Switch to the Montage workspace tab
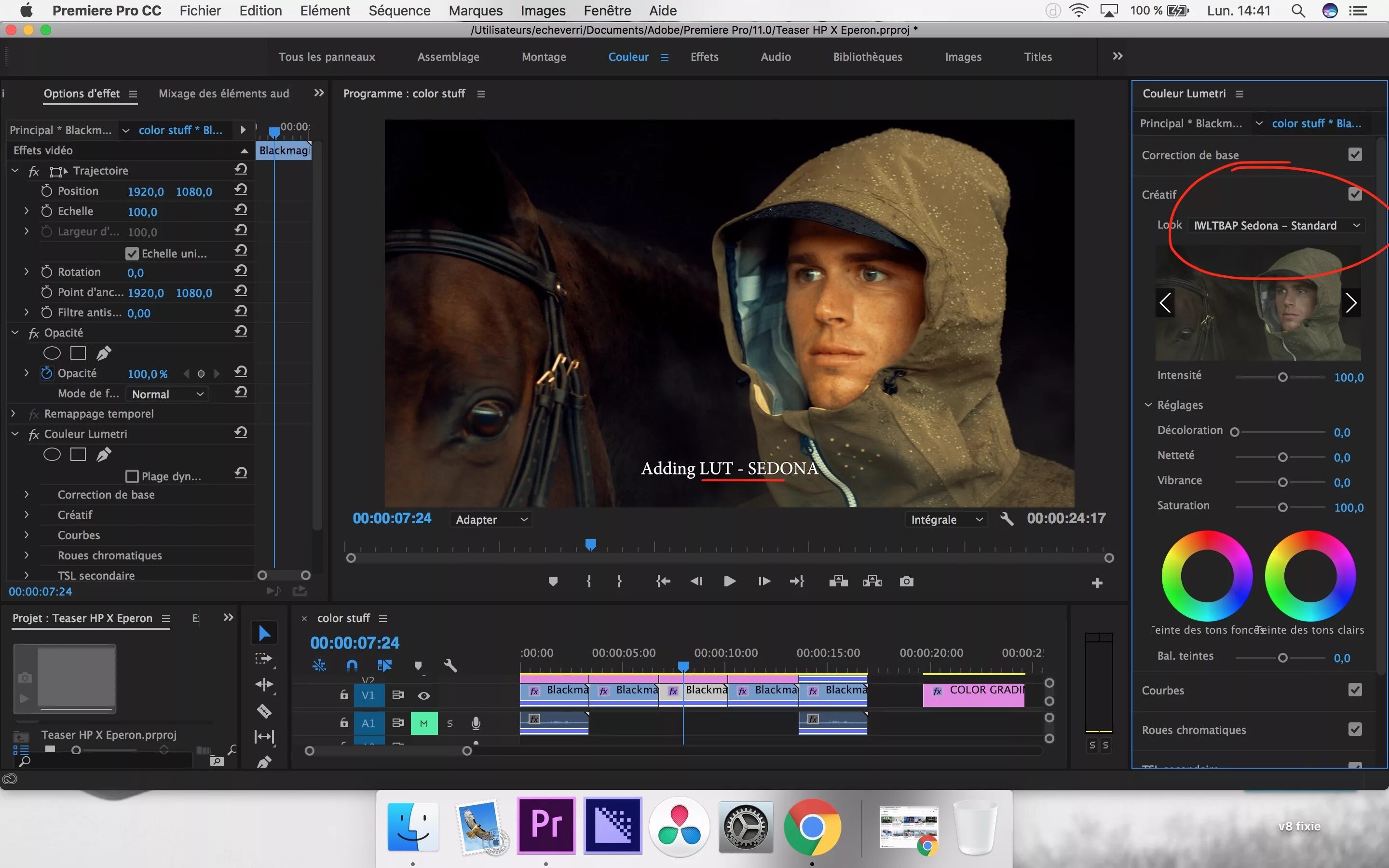This screenshot has width=1389, height=868. tap(544, 57)
